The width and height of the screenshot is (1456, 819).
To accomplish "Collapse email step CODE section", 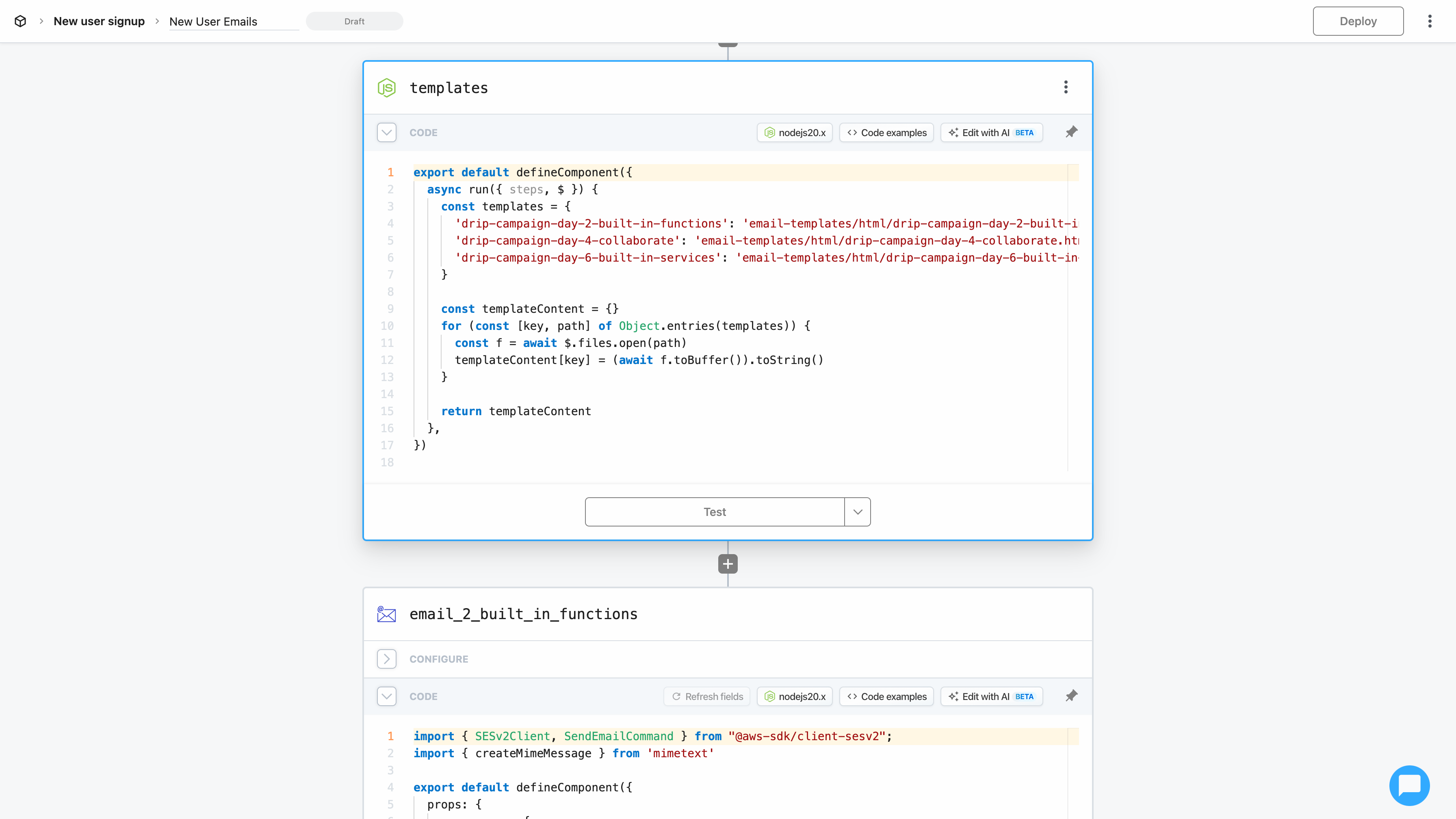I will (387, 696).
